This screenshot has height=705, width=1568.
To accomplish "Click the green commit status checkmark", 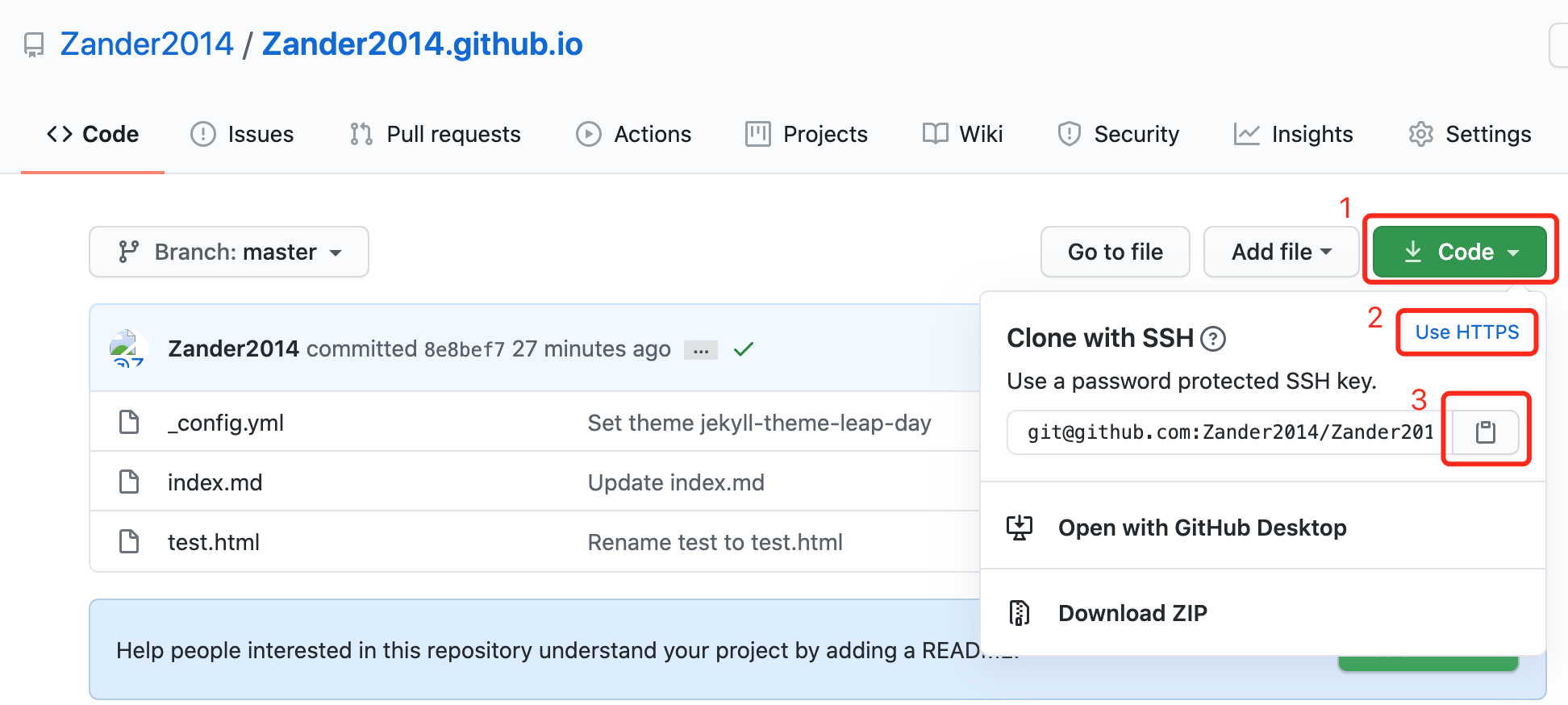I will 743,349.
